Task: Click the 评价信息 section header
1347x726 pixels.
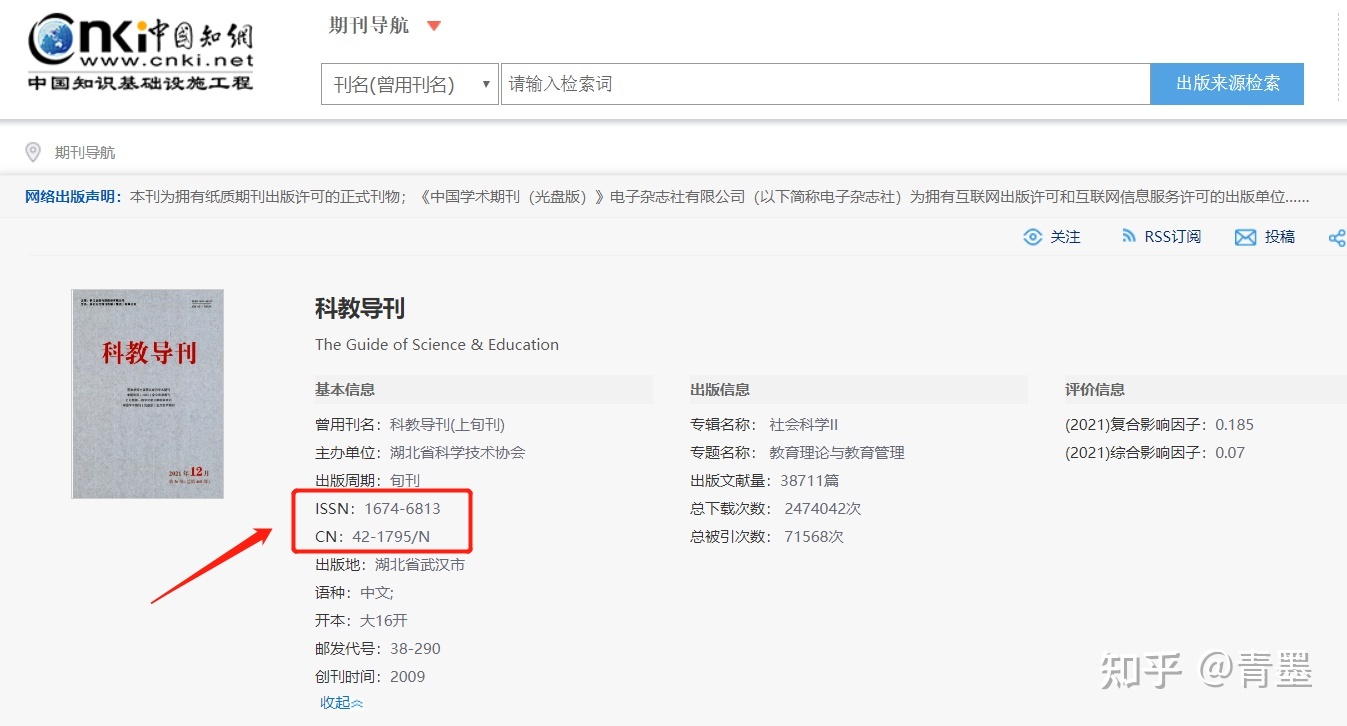Action: click(x=1095, y=389)
